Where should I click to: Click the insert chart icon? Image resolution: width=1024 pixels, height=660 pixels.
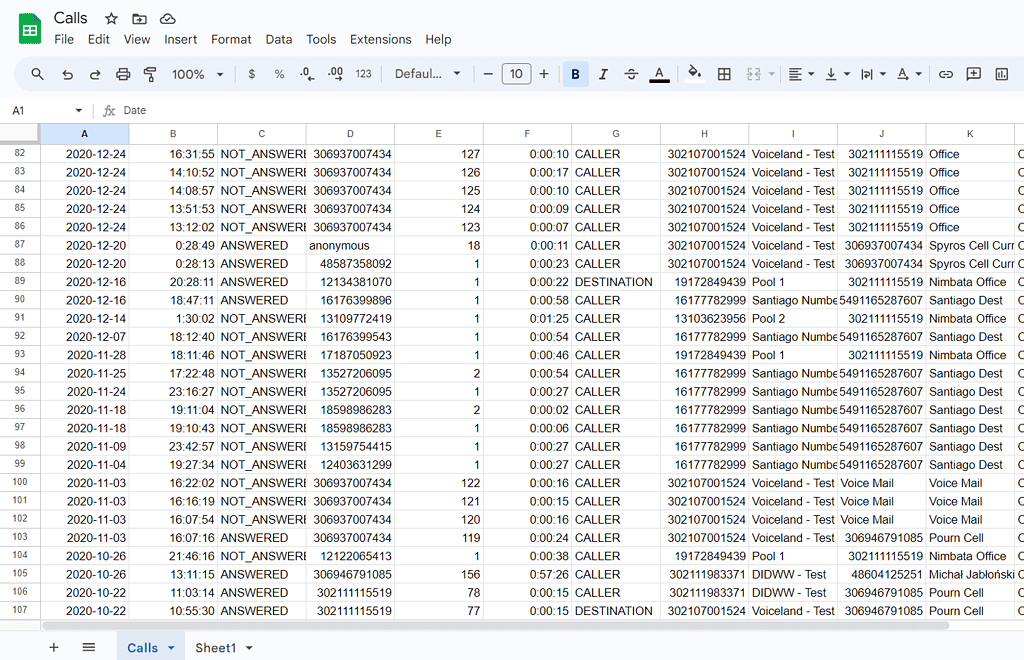tap(1001, 74)
